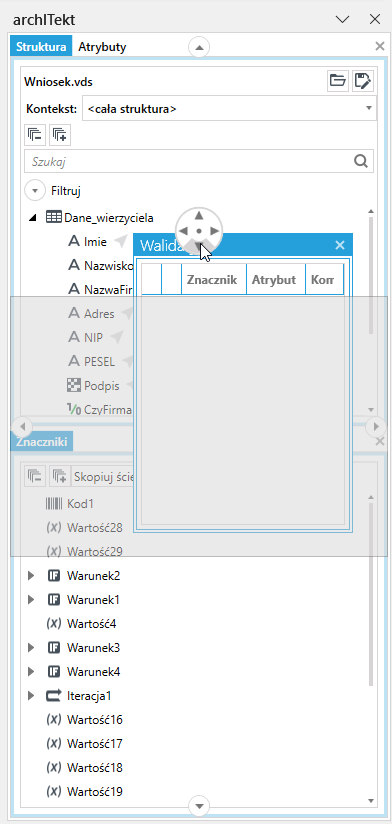Expand the Warunek2 node

31,575
